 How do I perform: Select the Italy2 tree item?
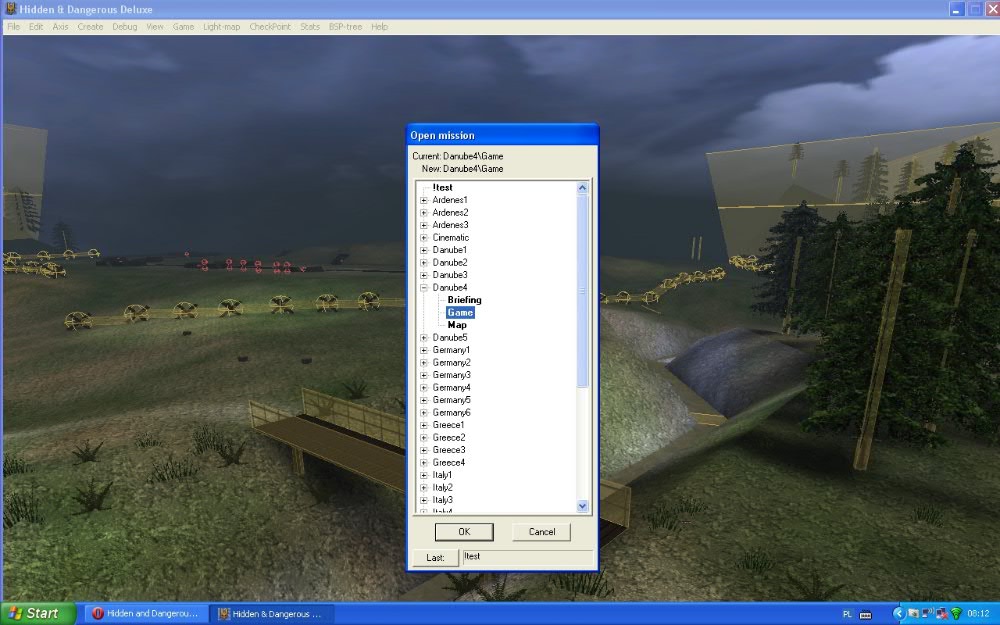click(x=443, y=488)
